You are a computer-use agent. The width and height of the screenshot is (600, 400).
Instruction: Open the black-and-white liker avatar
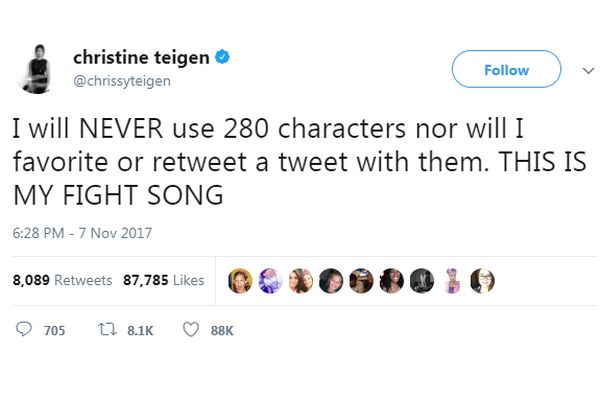coord(421,281)
